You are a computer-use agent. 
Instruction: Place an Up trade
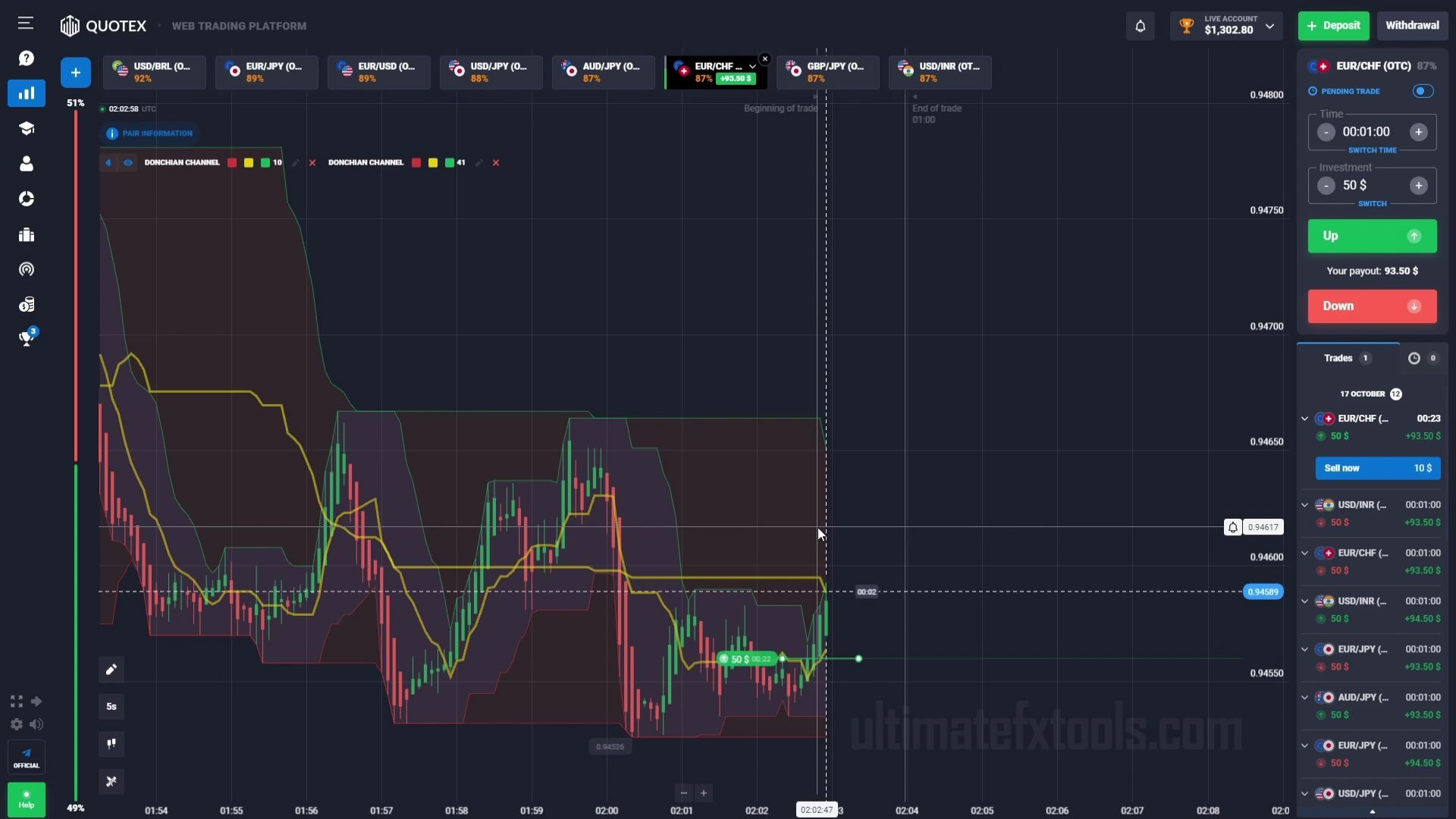tap(1372, 237)
